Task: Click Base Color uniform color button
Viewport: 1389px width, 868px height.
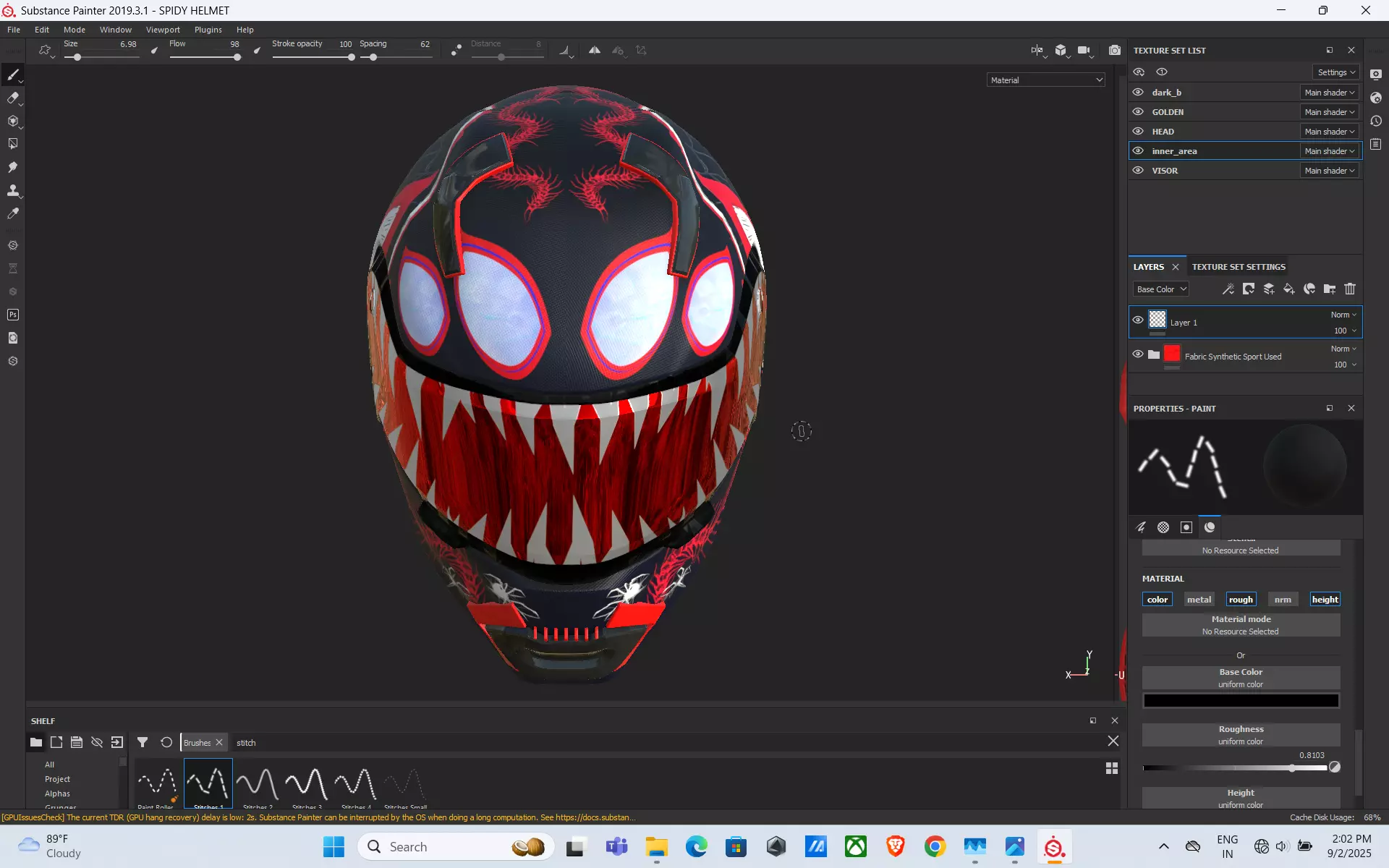Action: (x=1241, y=678)
